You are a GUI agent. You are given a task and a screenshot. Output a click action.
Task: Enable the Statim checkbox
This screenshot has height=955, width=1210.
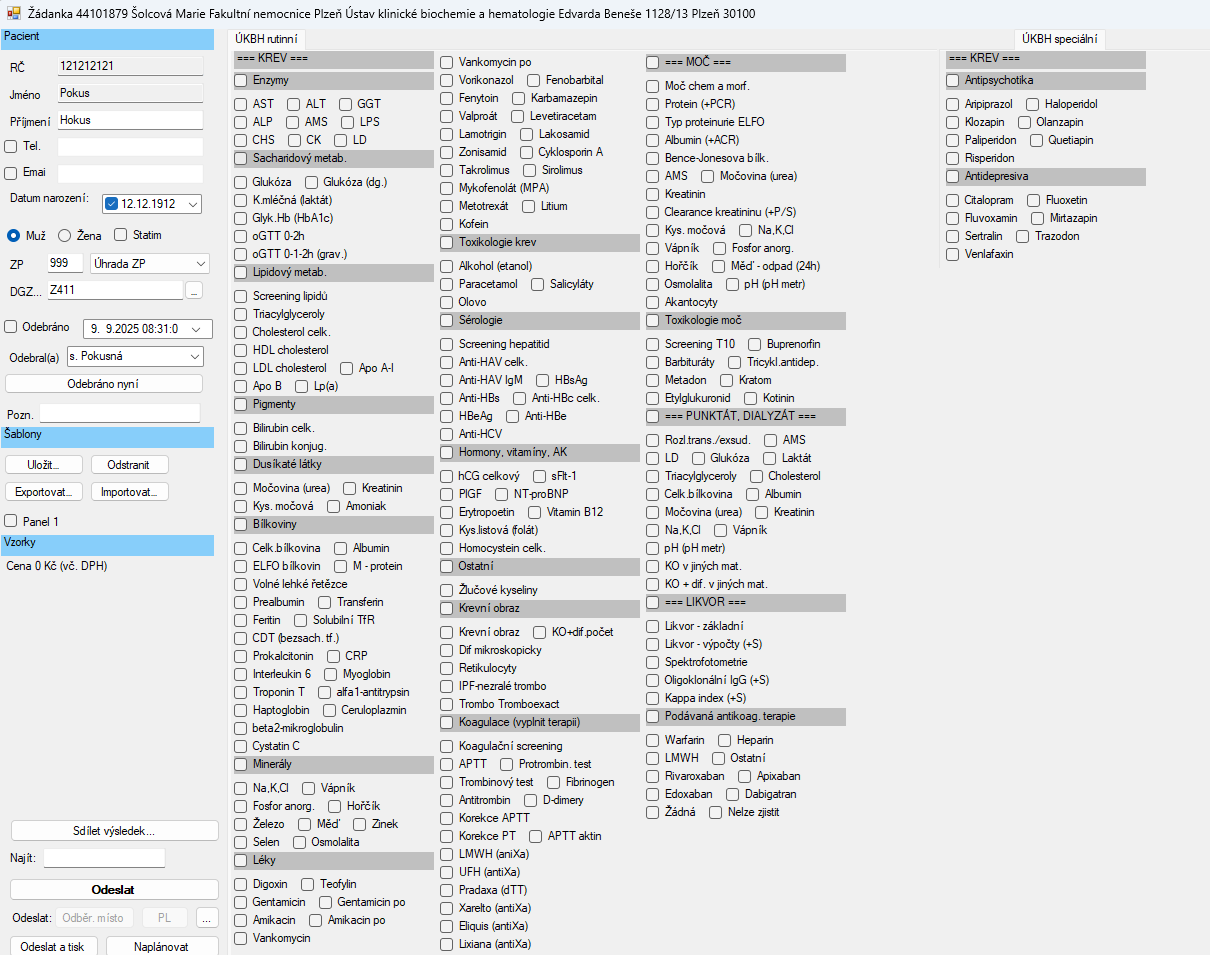[120, 235]
